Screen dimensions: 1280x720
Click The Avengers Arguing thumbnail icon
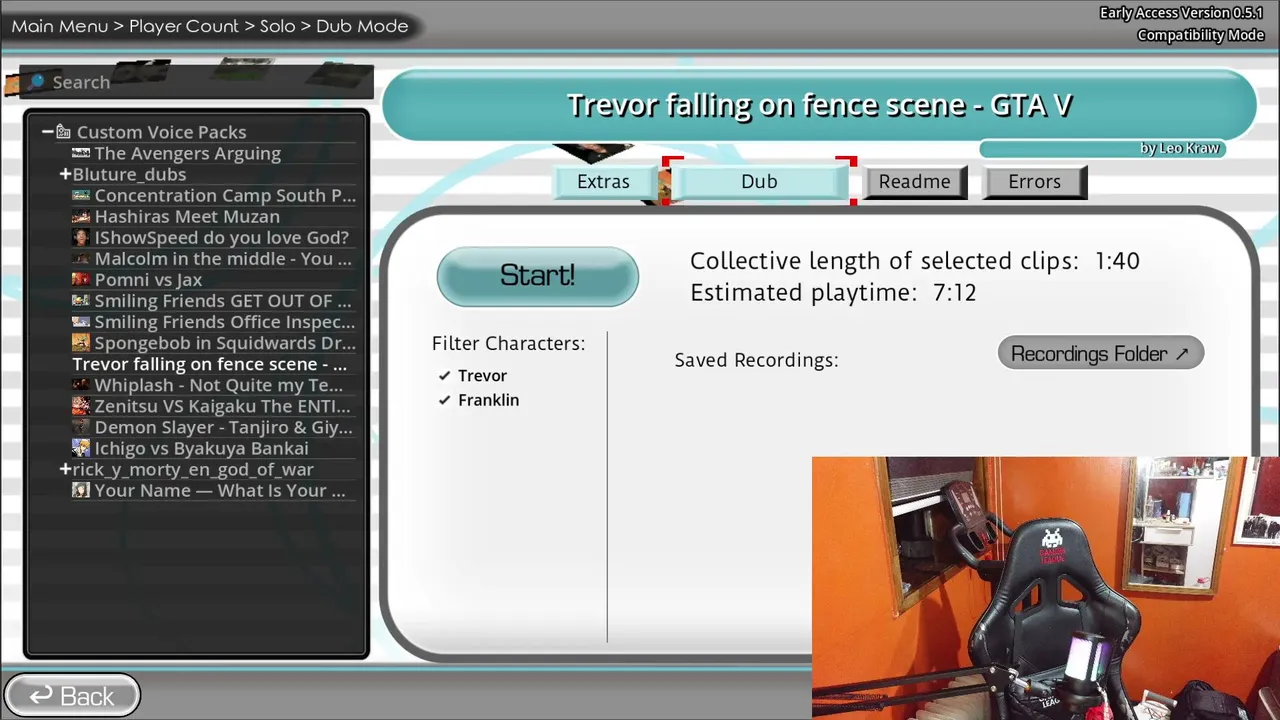[81, 153]
